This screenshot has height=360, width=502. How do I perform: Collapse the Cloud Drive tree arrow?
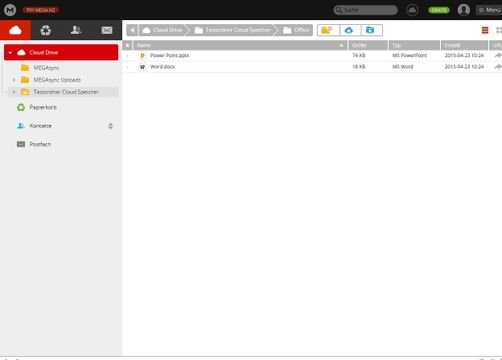coord(10,53)
